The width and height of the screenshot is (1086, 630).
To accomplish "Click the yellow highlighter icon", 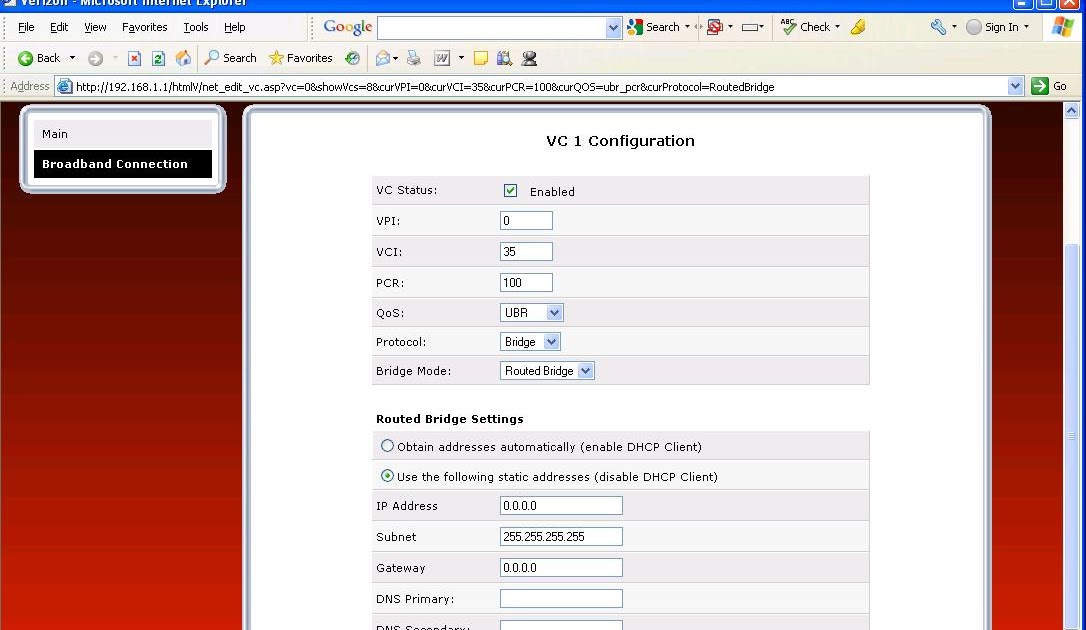I will 858,27.
